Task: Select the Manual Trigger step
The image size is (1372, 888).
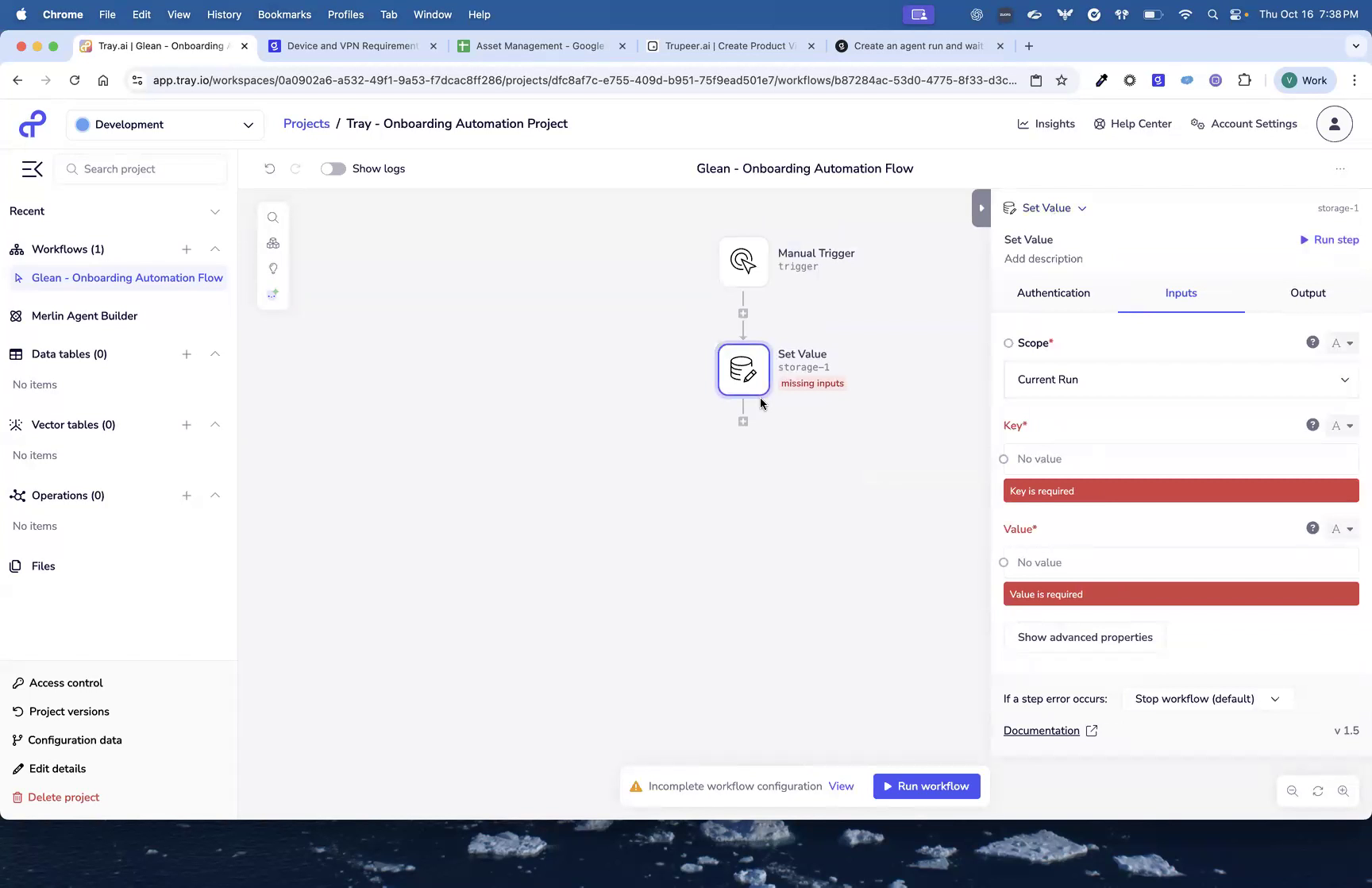Action: (743, 261)
